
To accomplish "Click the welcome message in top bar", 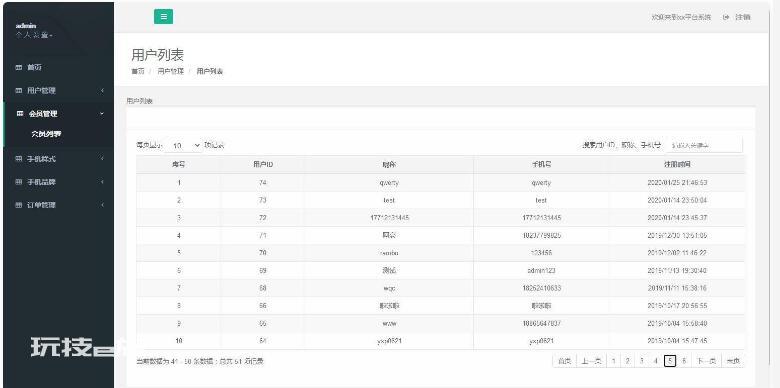I will (x=682, y=17).
